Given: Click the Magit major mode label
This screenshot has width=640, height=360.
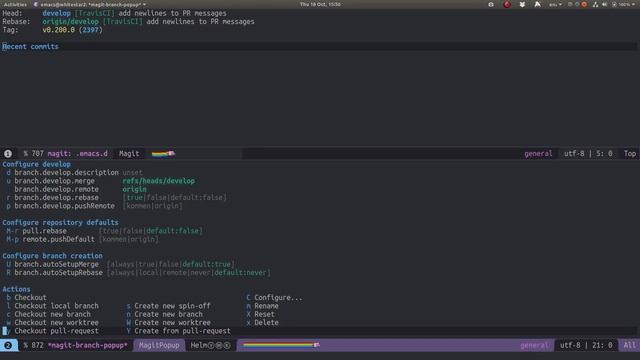Looking at the screenshot, I should (x=129, y=153).
